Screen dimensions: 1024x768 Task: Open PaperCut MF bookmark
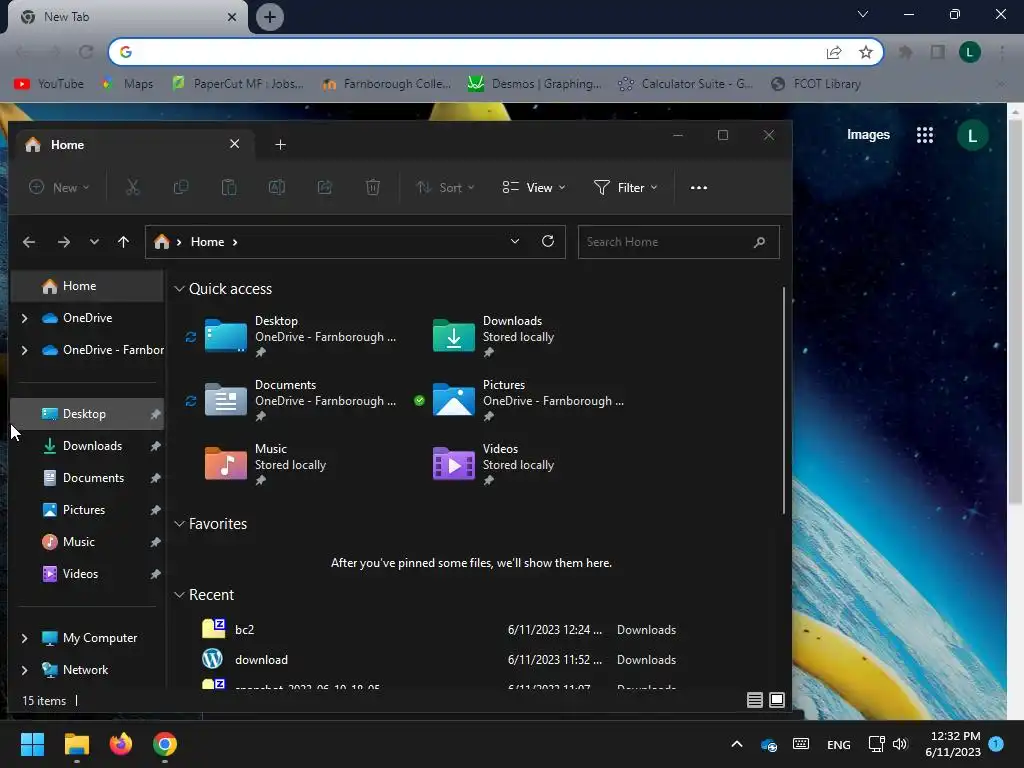click(x=238, y=84)
